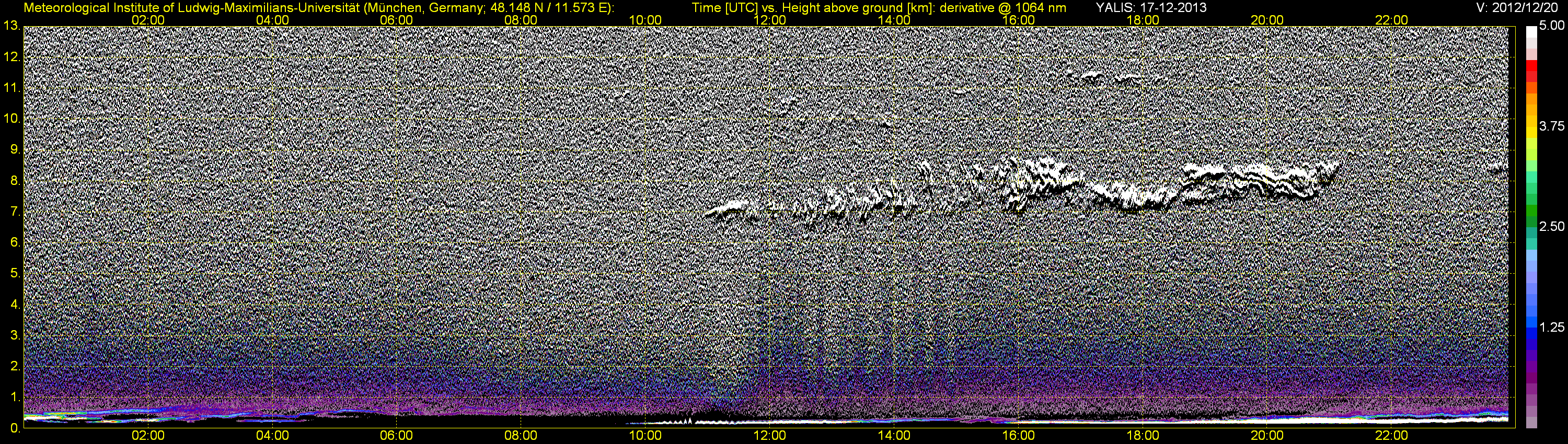The image size is (1568, 444).
Task: Click the 02:00 label on the bottom time axis
Action: point(148,436)
